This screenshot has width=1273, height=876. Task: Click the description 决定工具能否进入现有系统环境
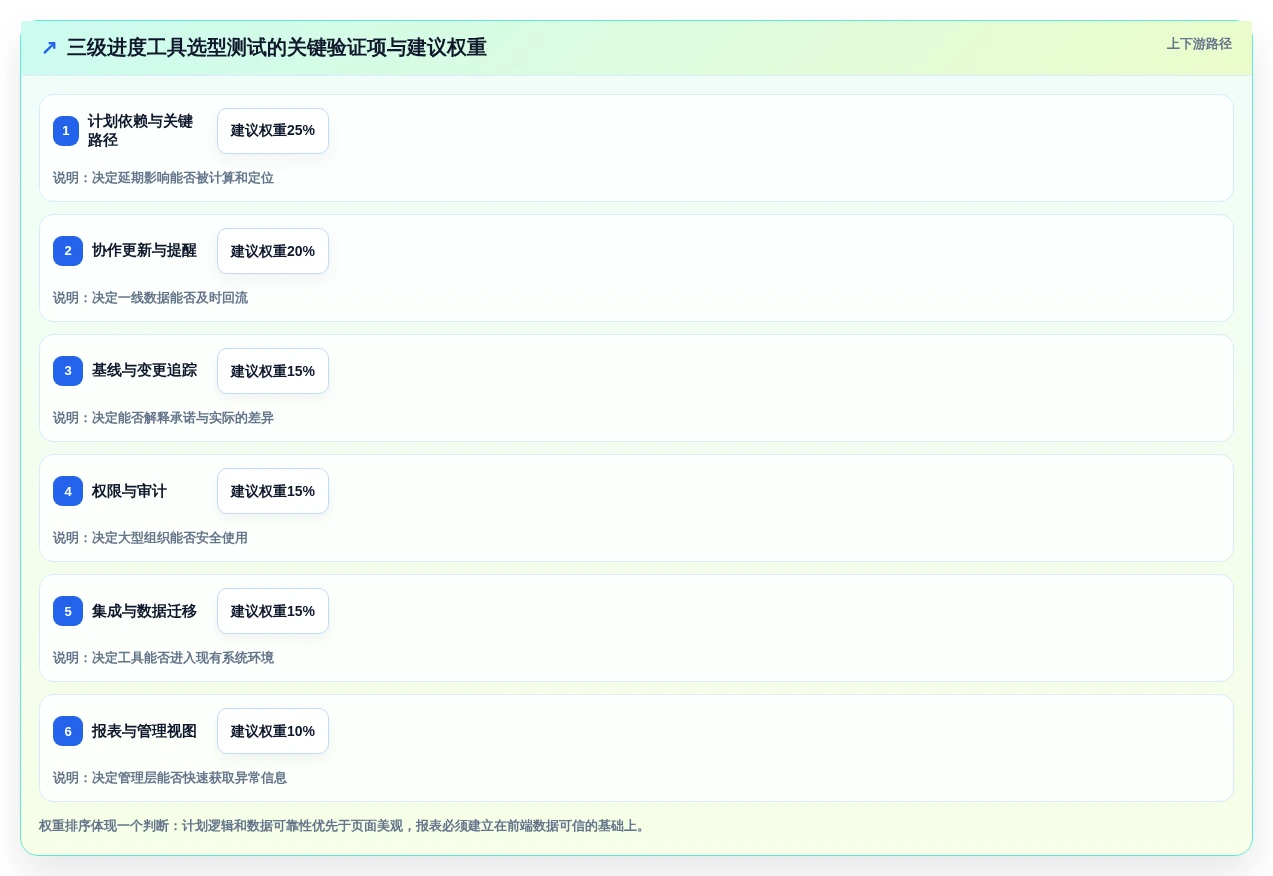coord(163,658)
